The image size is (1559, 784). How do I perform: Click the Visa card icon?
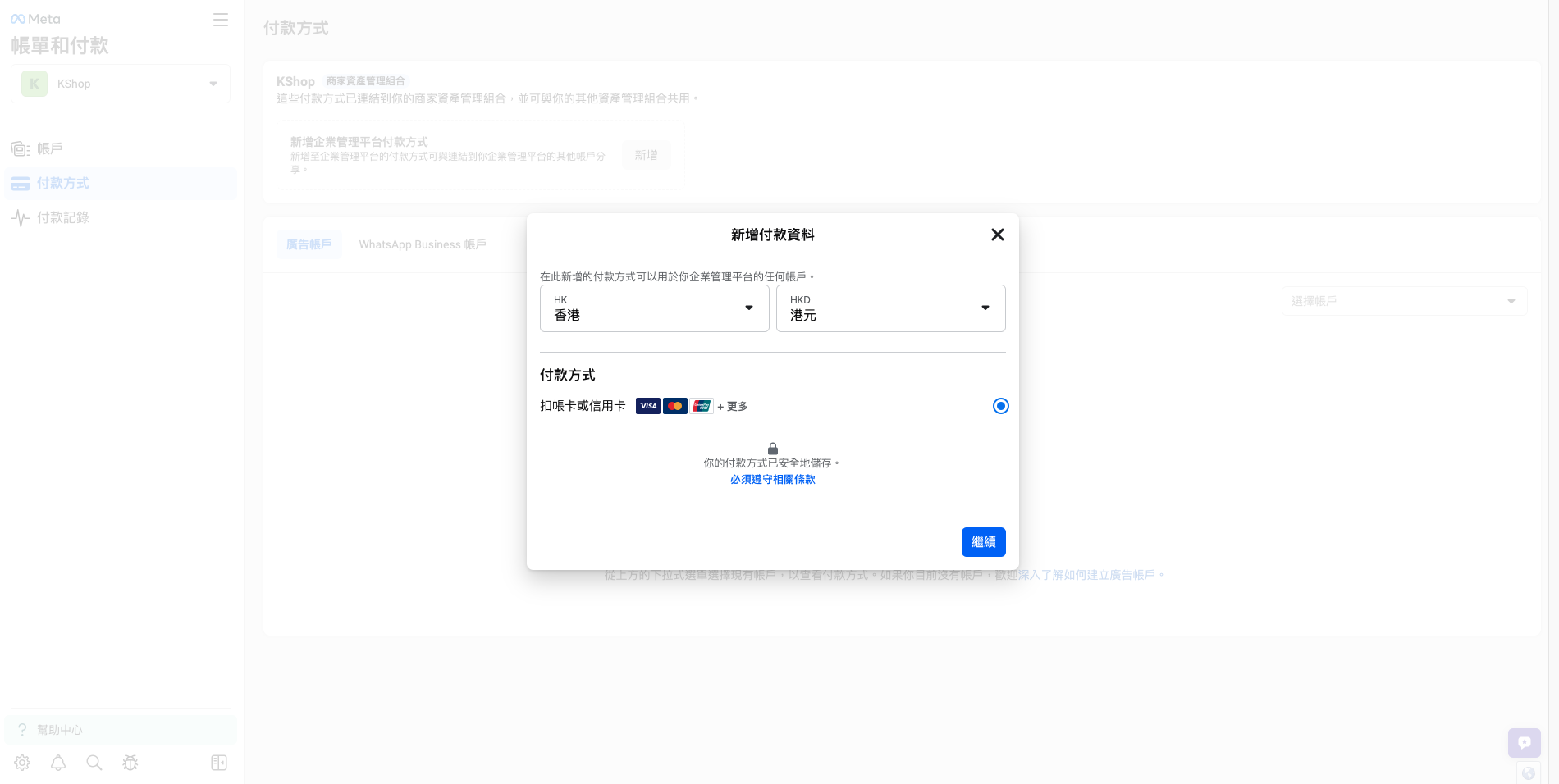[x=648, y=406]
